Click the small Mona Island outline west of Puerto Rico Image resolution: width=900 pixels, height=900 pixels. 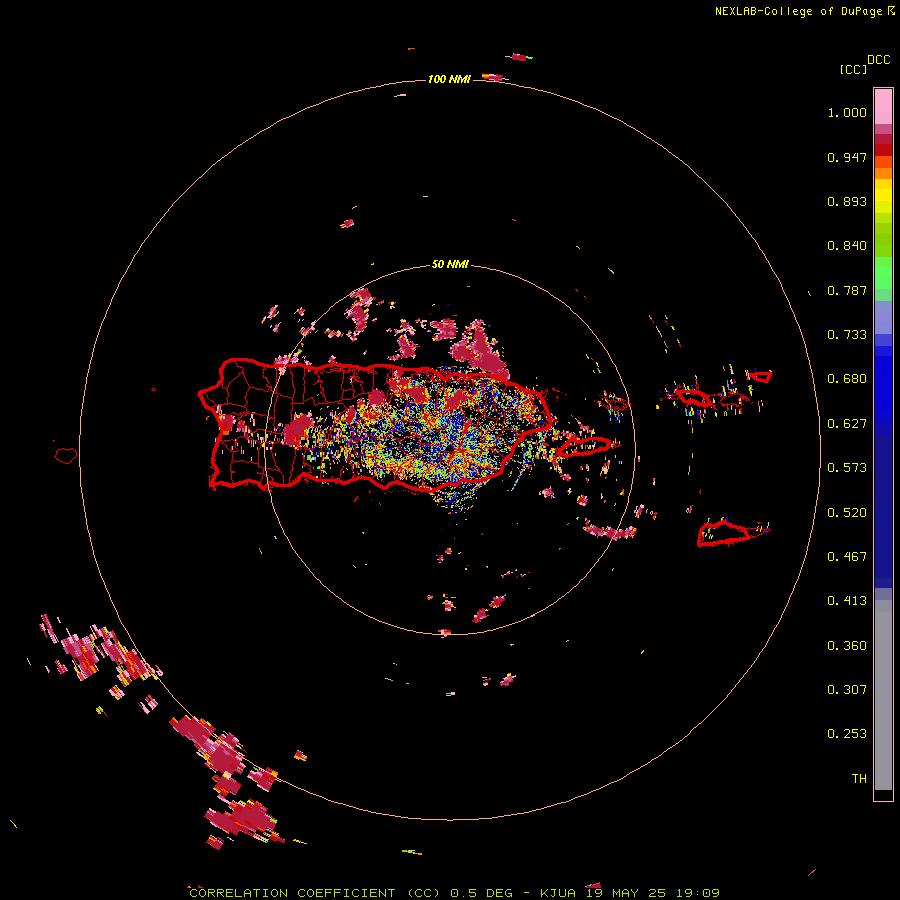click(66, 455)
